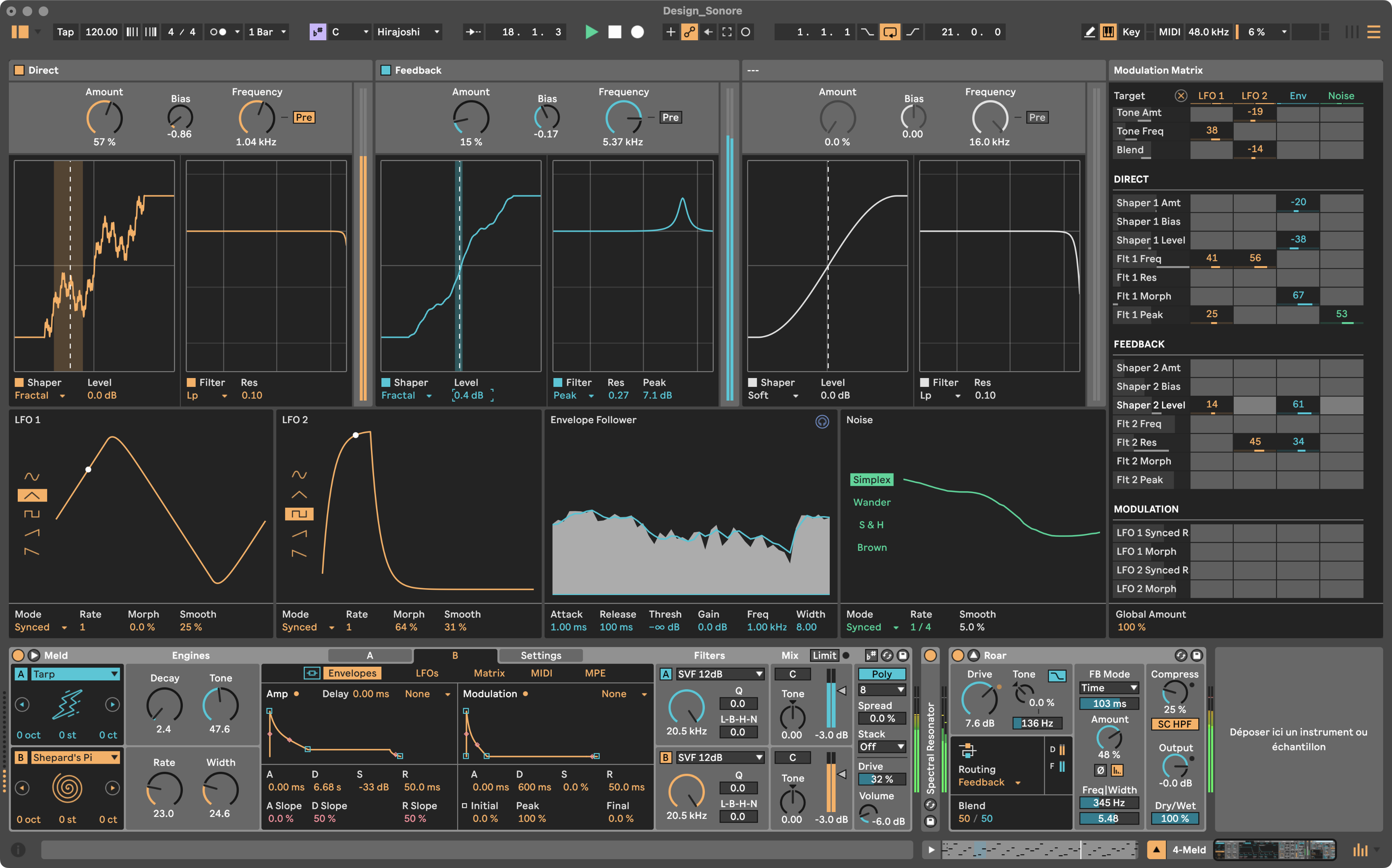Toggle the Roar device power button
1392x868 pixels.
[957, 655]
